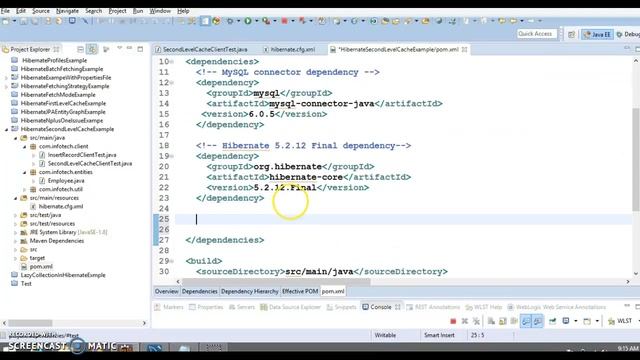Open the Dependency Hierarchy tab
This screenshot has height=360, width=640.
(249, 291)
